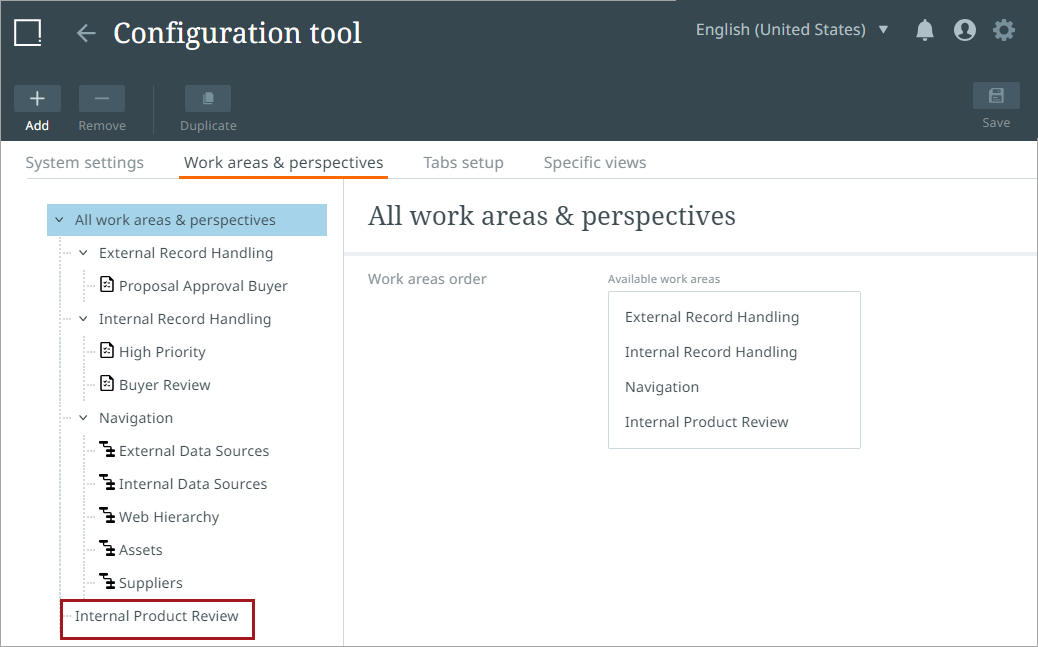Select Navigation in Available work areas list
Viewport: 1038px width, 647px height.
click(x=662, y=387)
